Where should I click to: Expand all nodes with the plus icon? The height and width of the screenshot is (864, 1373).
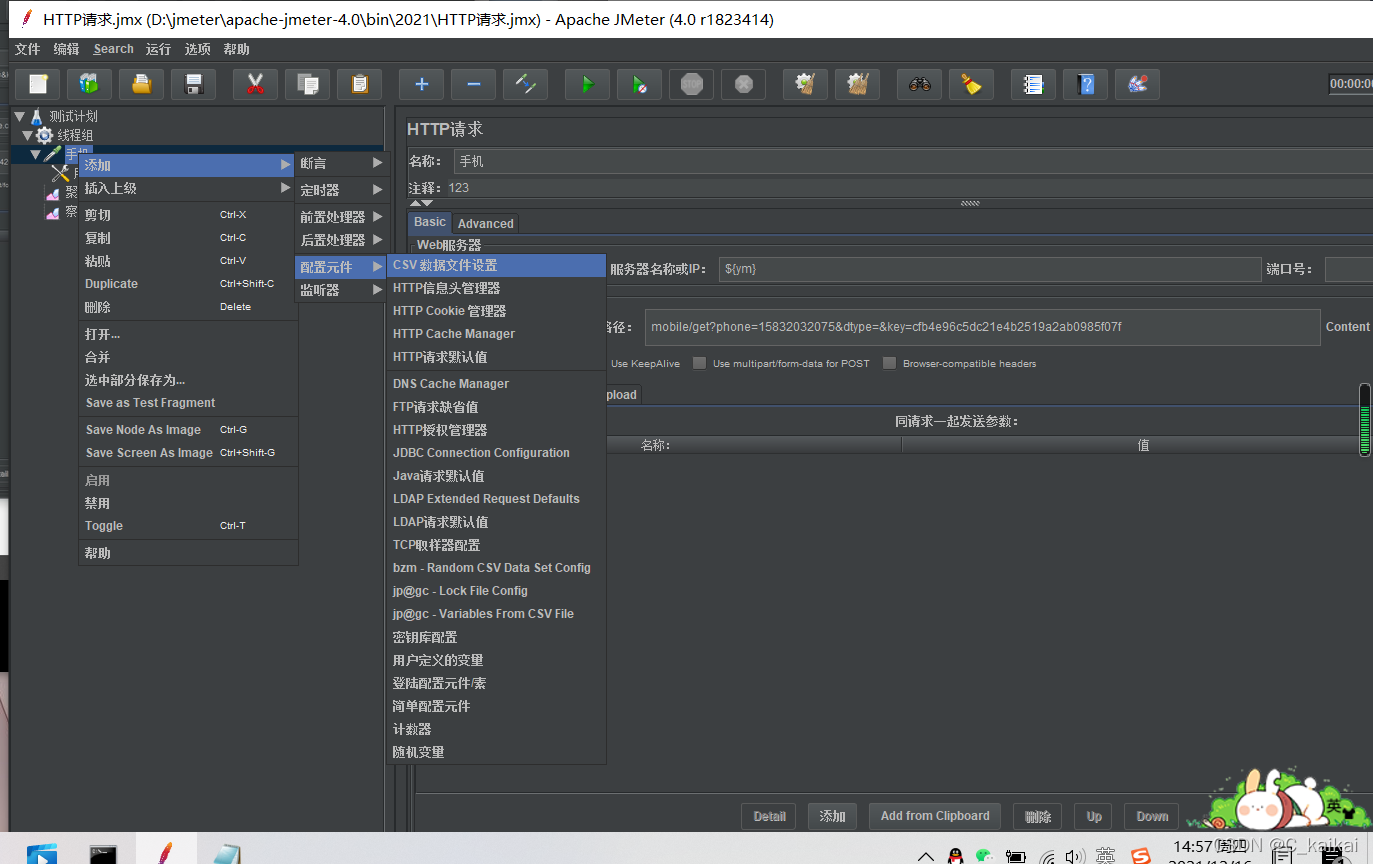[422, 84]
